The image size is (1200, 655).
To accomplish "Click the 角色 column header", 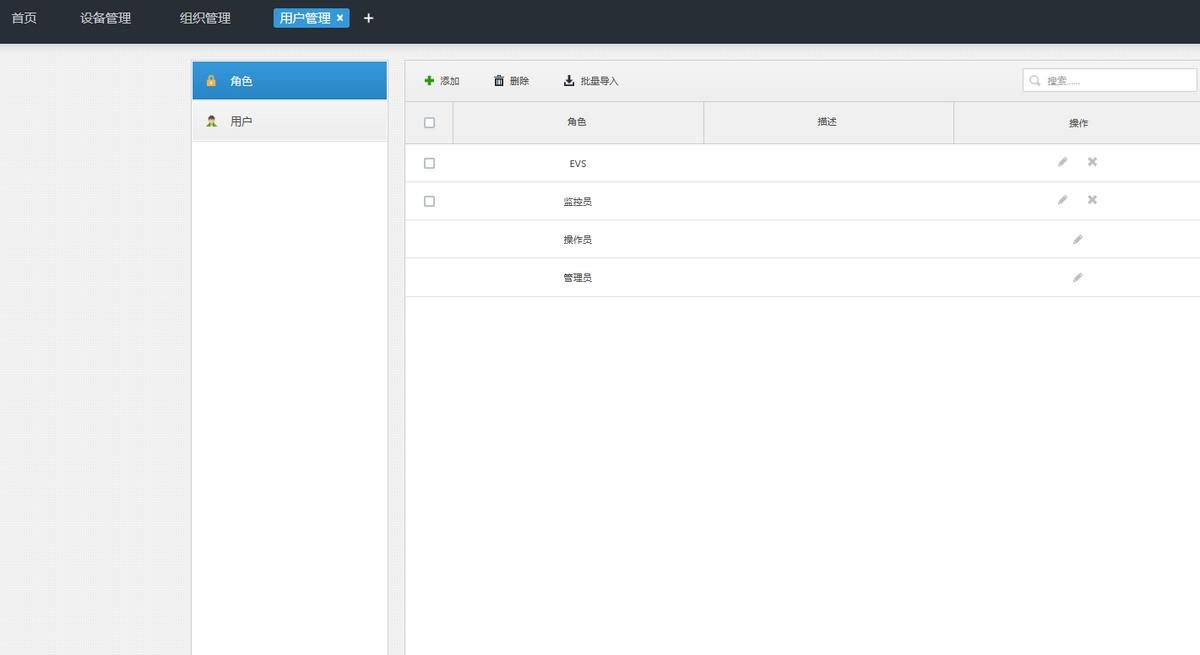I will [577, 122].
